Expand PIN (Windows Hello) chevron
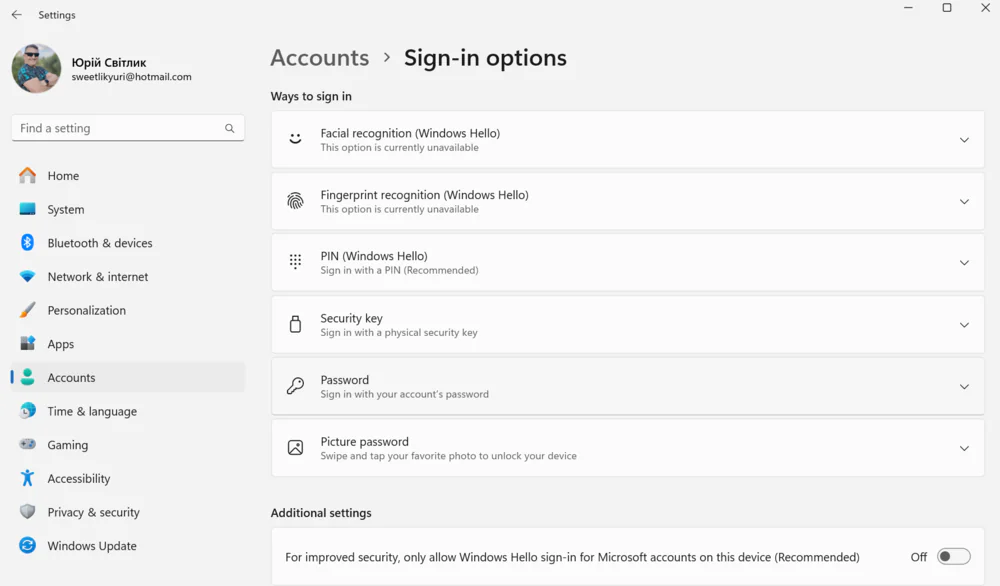Screen dimensions: 1000x586 (x=964, y=263)
